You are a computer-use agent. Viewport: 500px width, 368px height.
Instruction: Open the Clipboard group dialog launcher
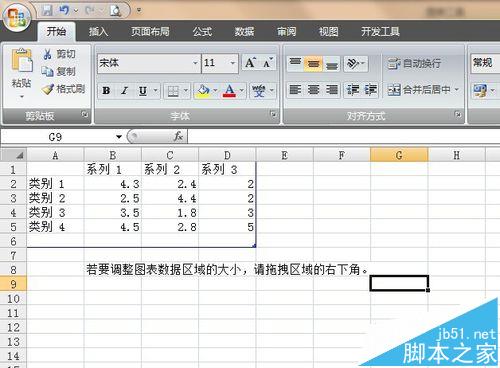[x=85, y=115]
